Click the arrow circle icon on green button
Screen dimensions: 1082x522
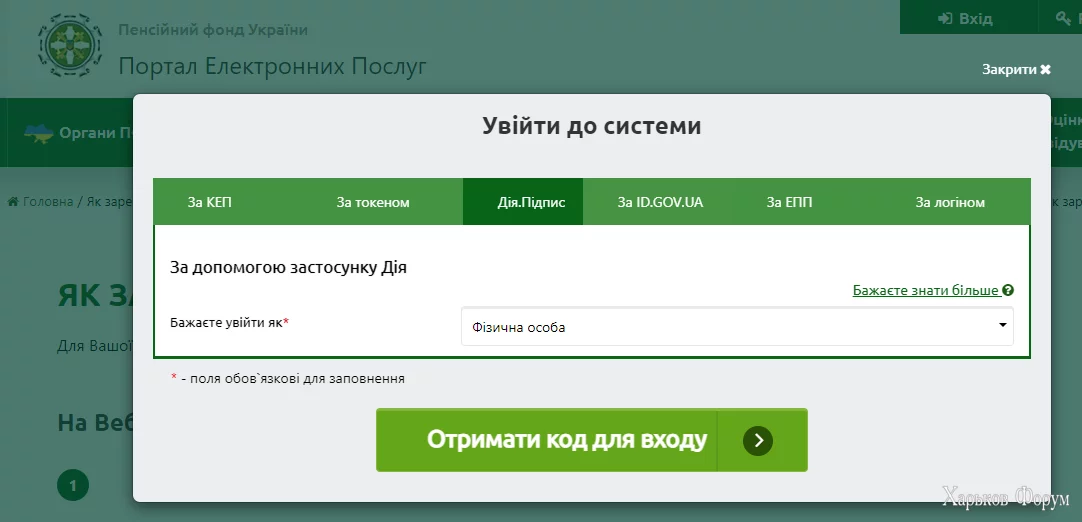[758, 441]
